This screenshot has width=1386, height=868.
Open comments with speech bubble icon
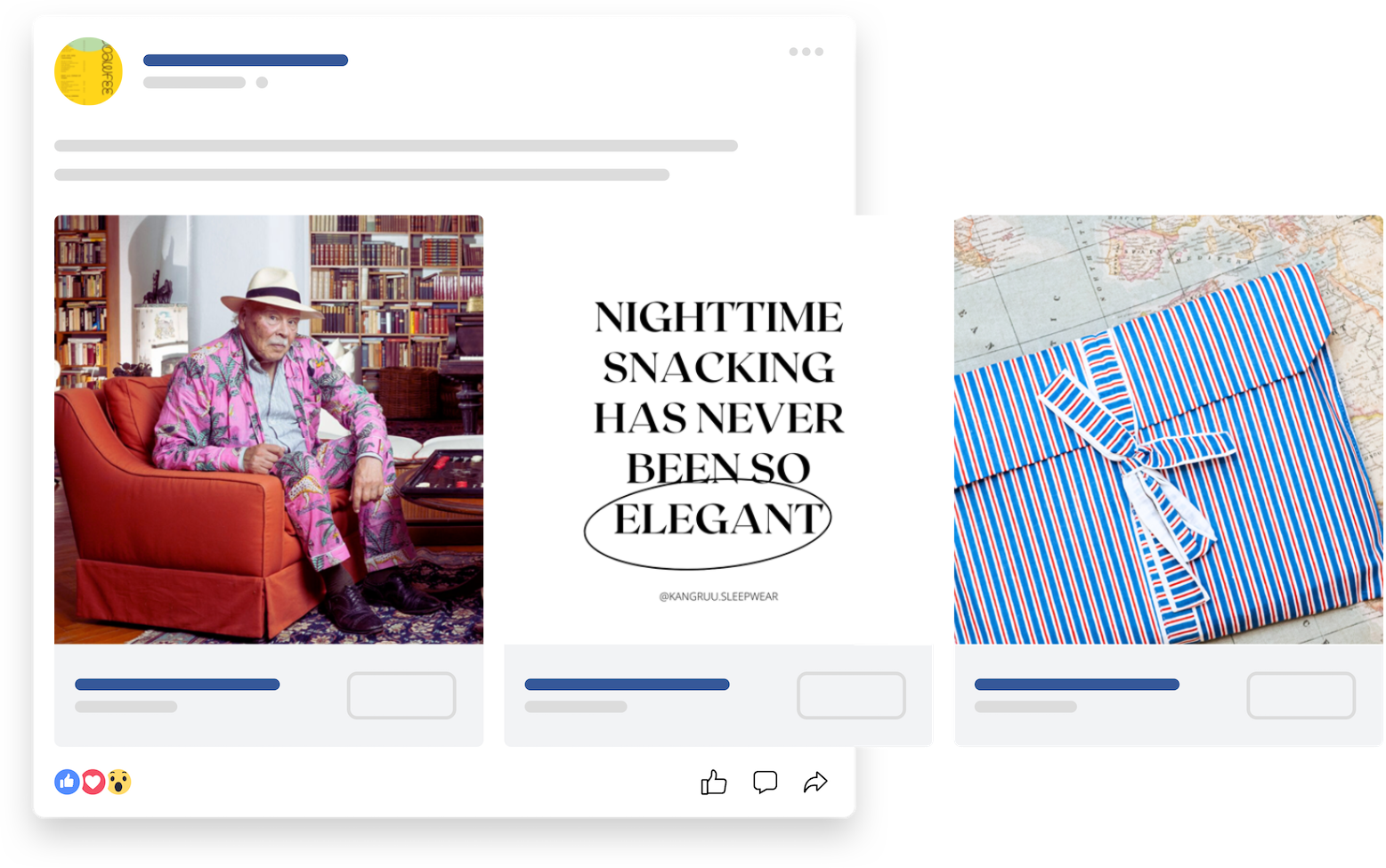pyautogui.click(x=765, y=783)
